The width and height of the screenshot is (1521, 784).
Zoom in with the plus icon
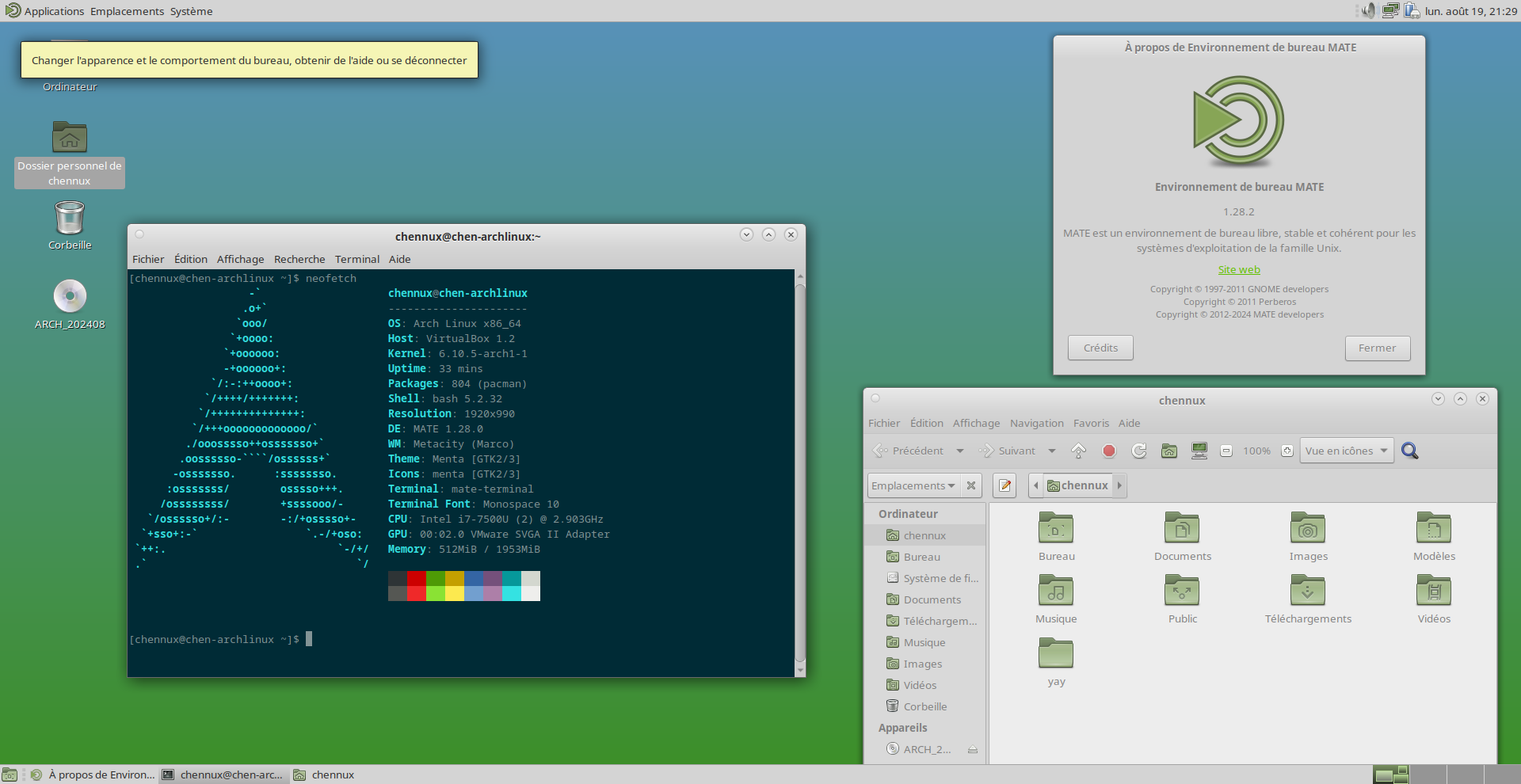(x=1287, y=451)
